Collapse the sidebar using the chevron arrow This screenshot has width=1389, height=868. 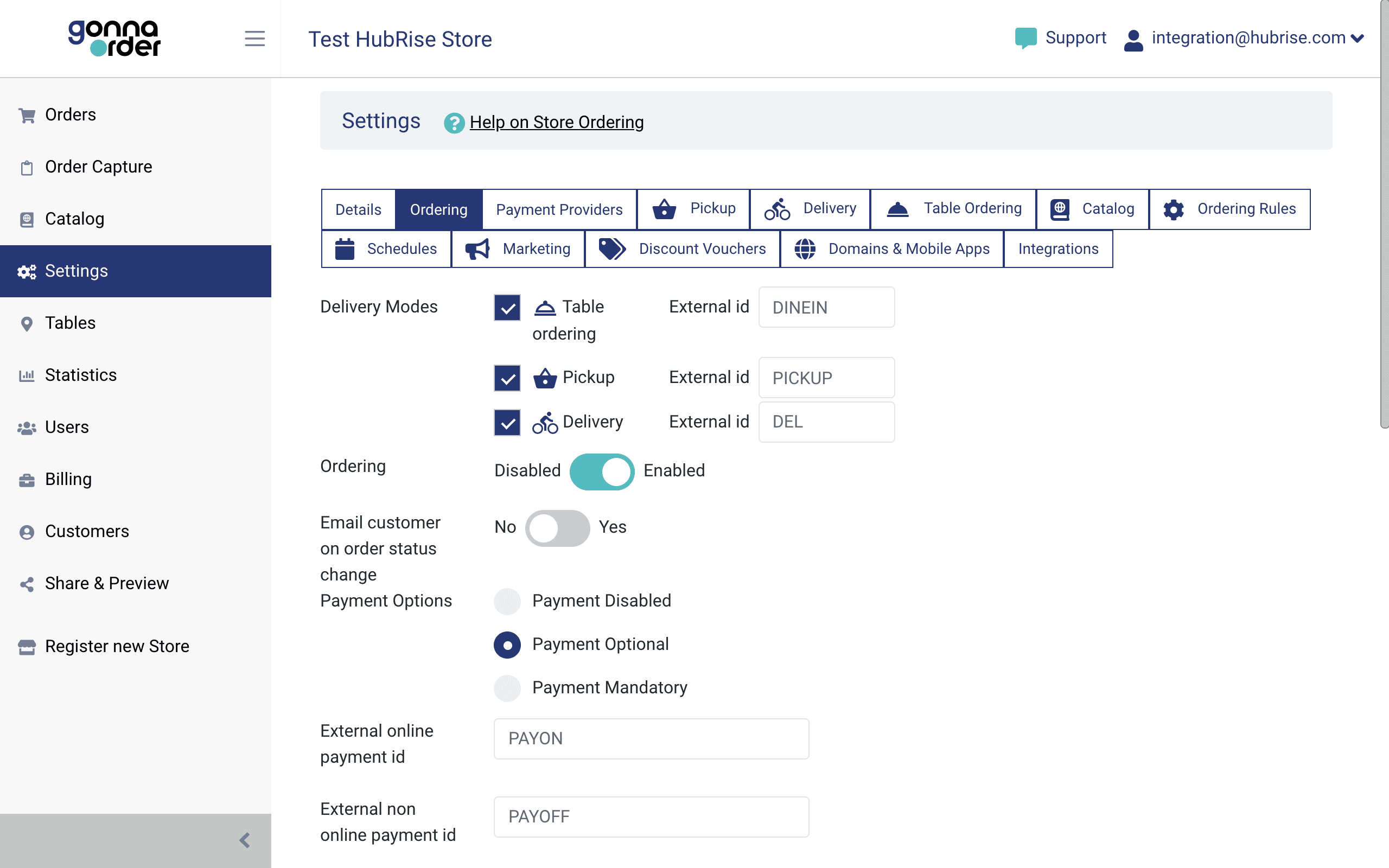point(246,840)
